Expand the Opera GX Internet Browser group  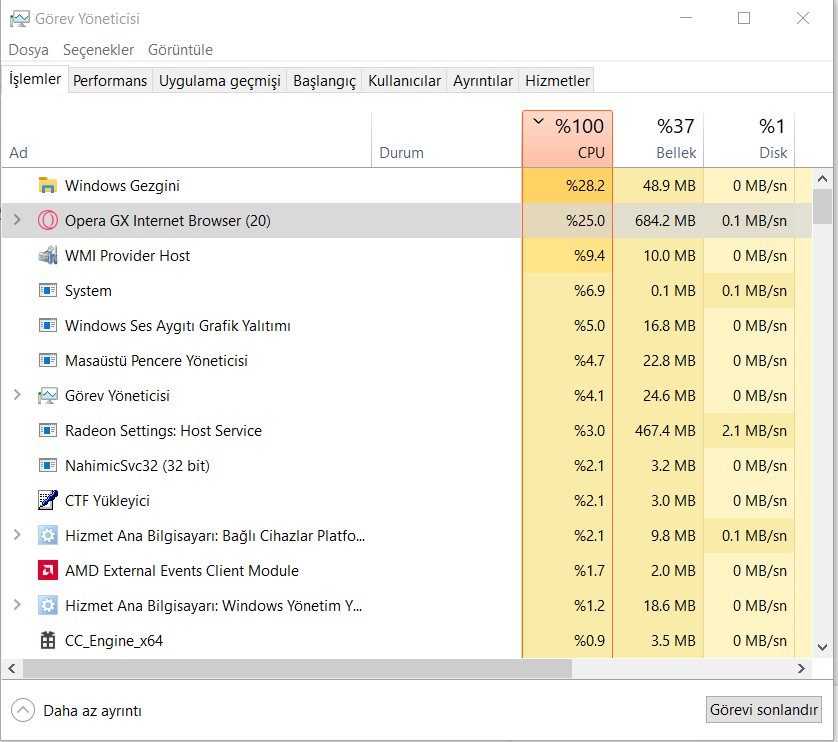click(16, 221)
